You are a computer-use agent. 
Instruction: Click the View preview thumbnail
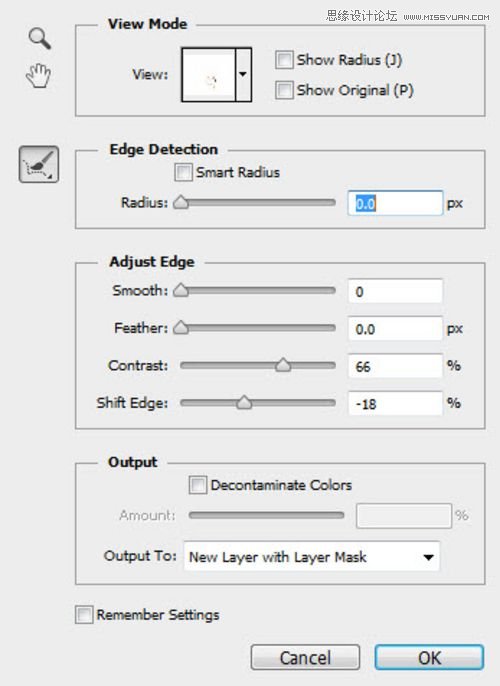point(209,75)
